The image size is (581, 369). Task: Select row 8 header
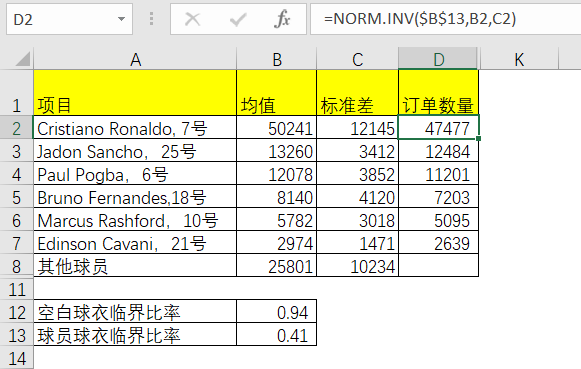(16, 265)
